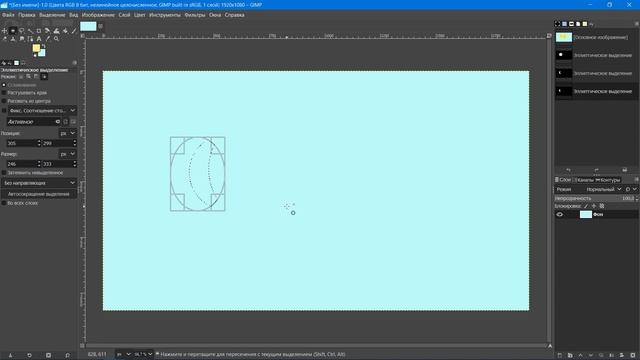Select the Crop tool
The height and width of the screenshot is (360, 640).
pyautogui.click(x=39, y=31)
